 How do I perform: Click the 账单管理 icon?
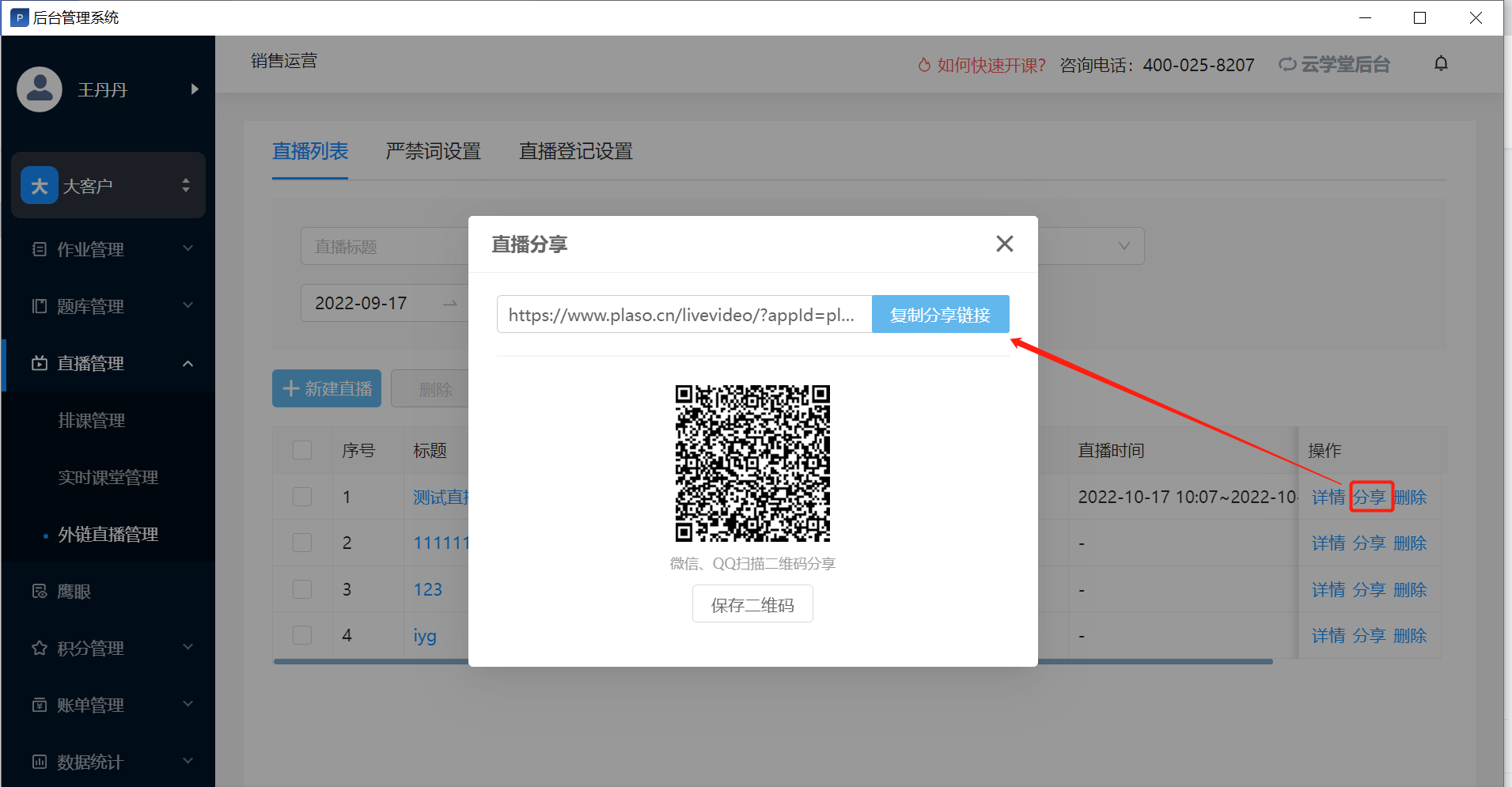pos(40,705)
